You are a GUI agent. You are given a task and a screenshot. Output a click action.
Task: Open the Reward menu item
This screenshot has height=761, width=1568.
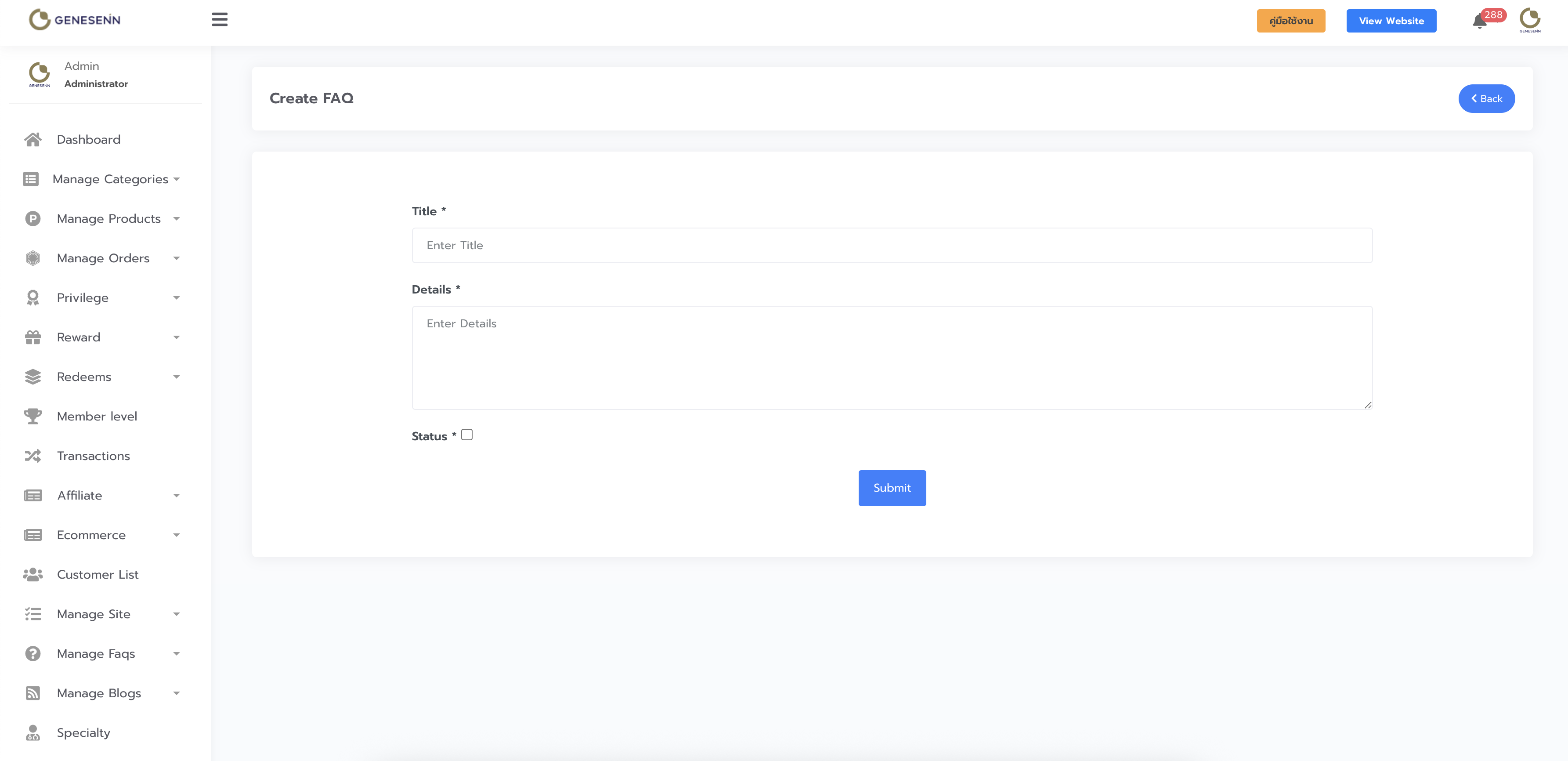pyautogui.click(x=79, y=337)
